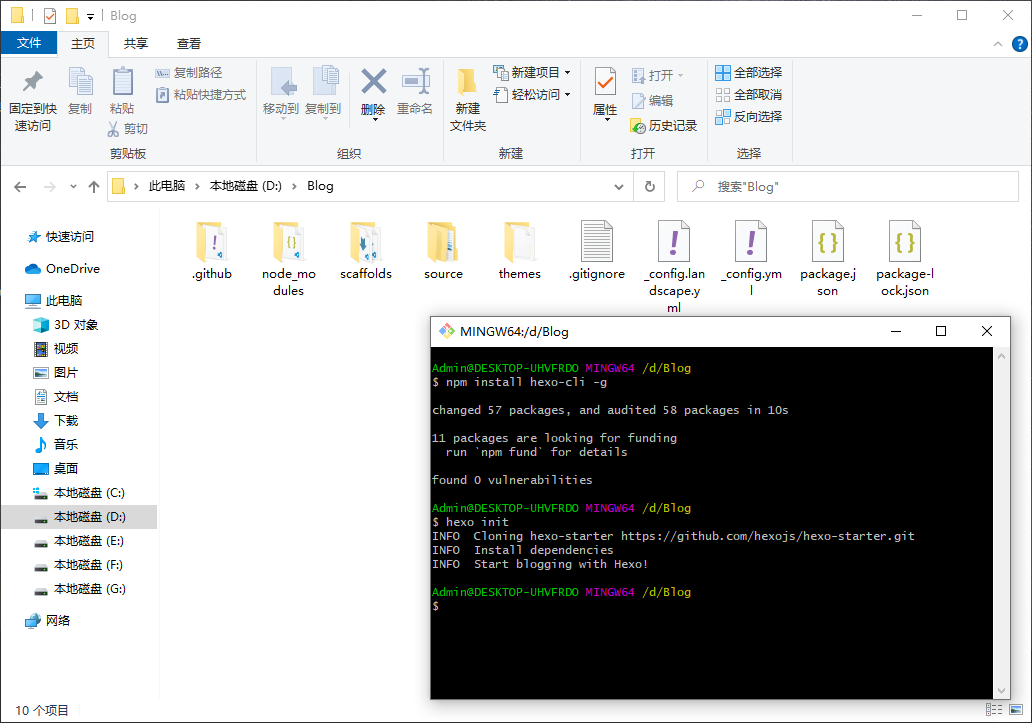Image resolution: width=1032 pixels, height=723 pixels.
Task: Open Properties from the ribbon
Action: [605, 93]
